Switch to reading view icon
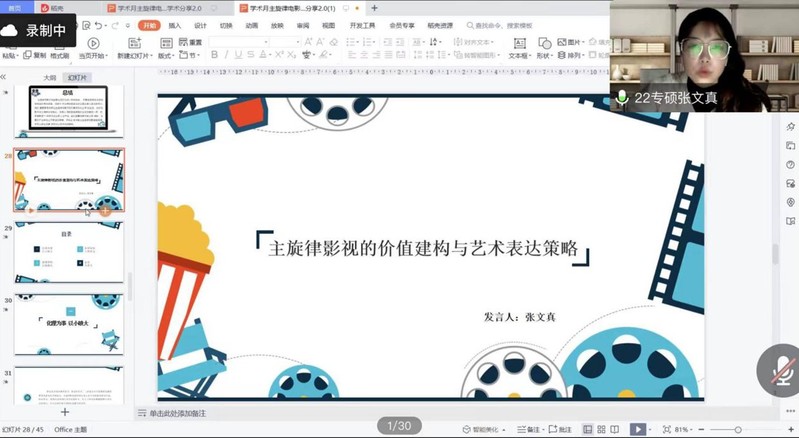799x438 pixels. (x=616, y=429)
